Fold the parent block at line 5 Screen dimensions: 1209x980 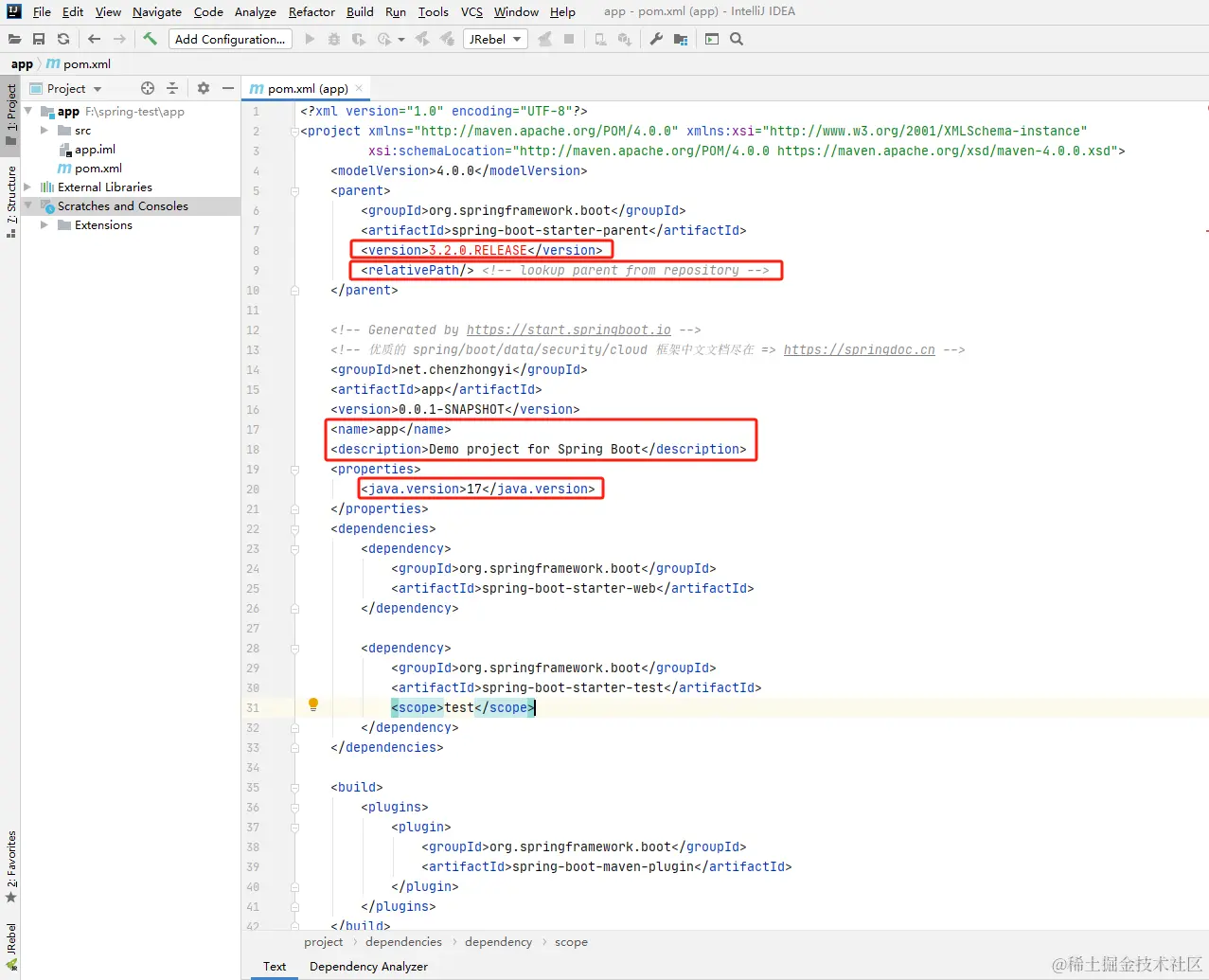click(x=294, y=191)
